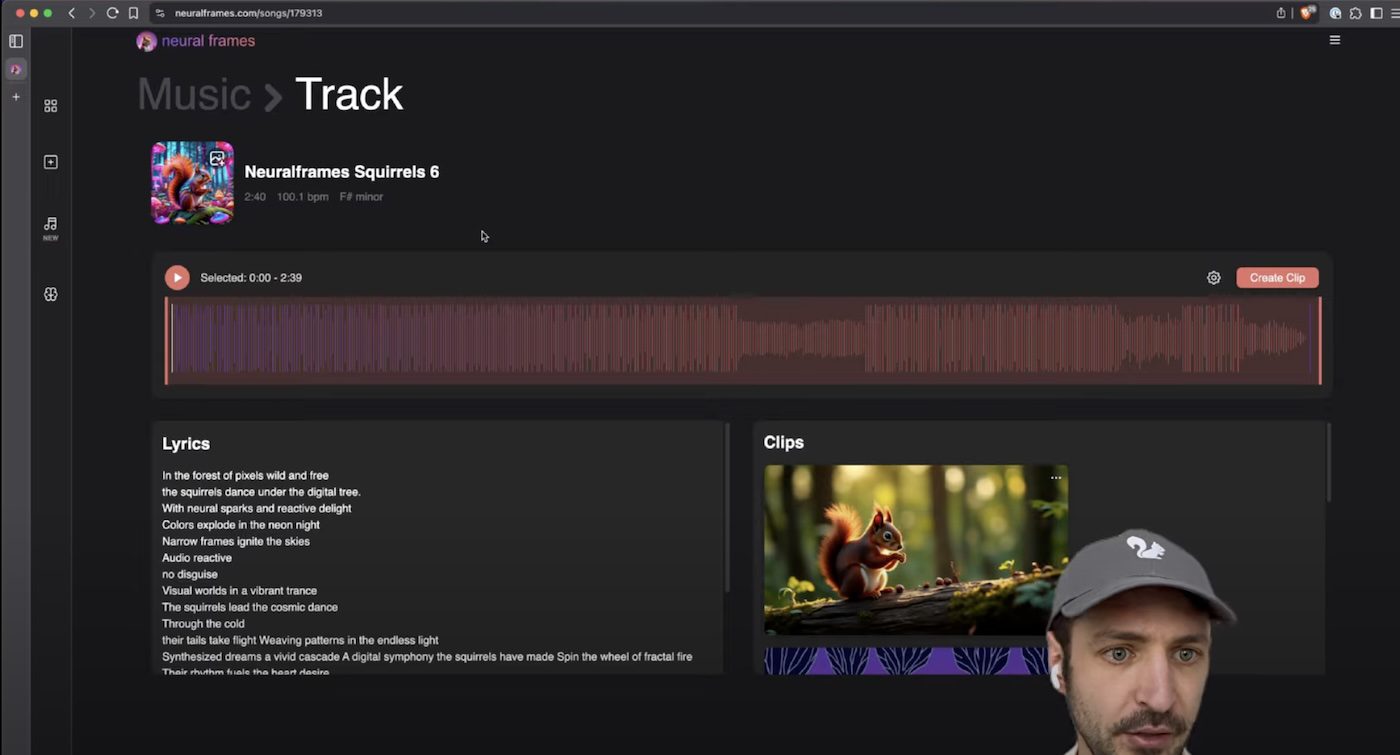Open the hamburger menu on the page
The width and height of the screenshot is (1400, 755).
pyautogui.click(x=1334, y=40)
